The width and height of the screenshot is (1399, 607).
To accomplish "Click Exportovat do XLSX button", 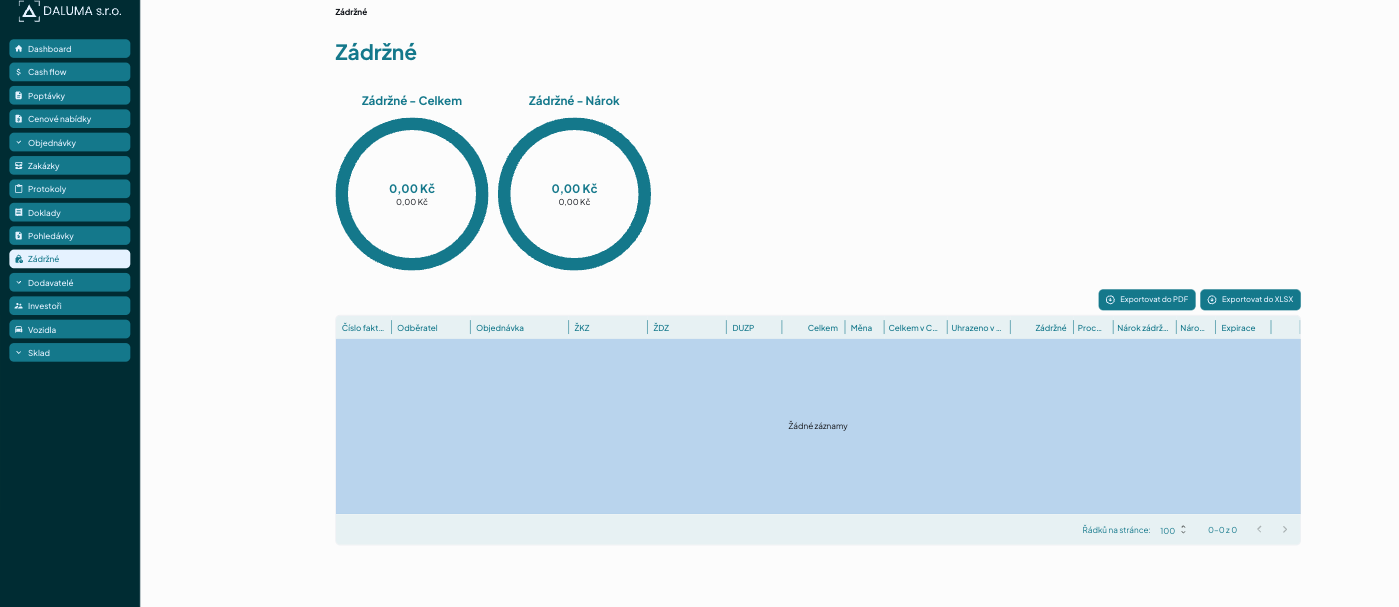I will [x=1250, y=300].
